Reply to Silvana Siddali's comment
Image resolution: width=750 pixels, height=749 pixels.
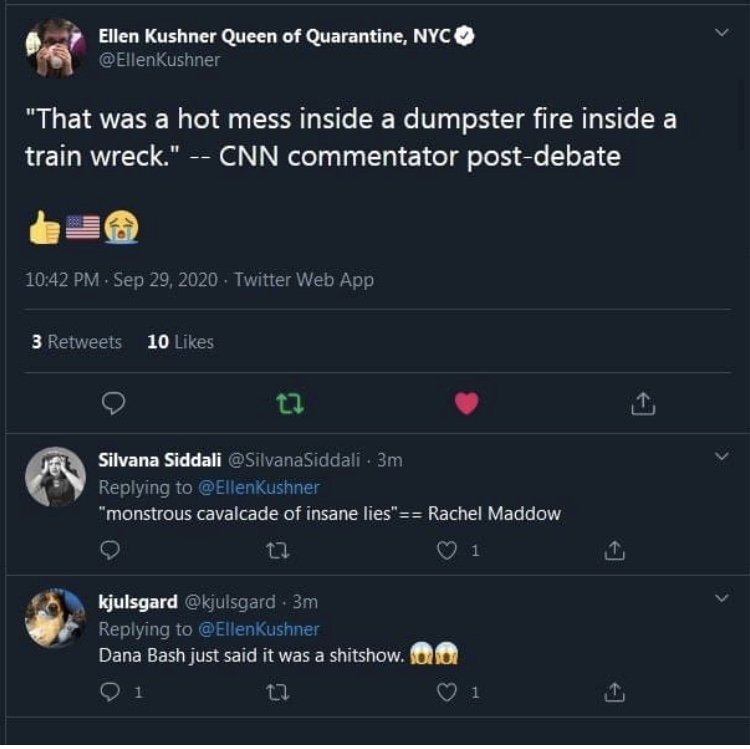click(x=111, y=549)
